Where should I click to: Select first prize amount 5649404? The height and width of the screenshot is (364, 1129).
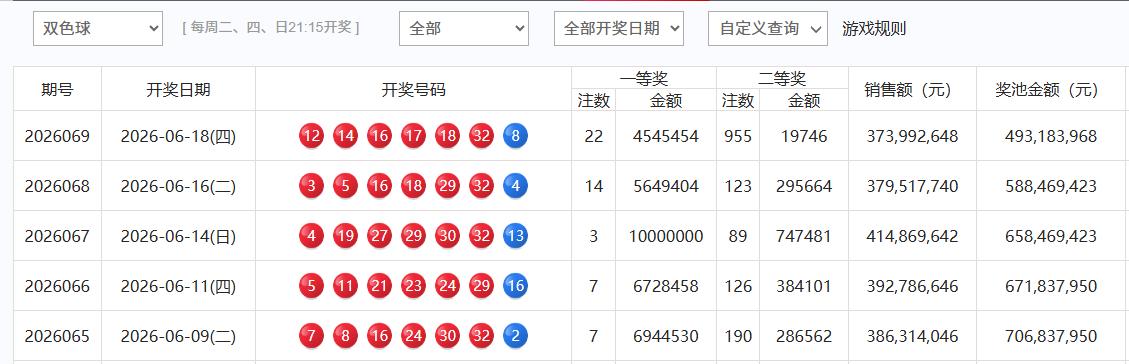(x=666, y=186)
